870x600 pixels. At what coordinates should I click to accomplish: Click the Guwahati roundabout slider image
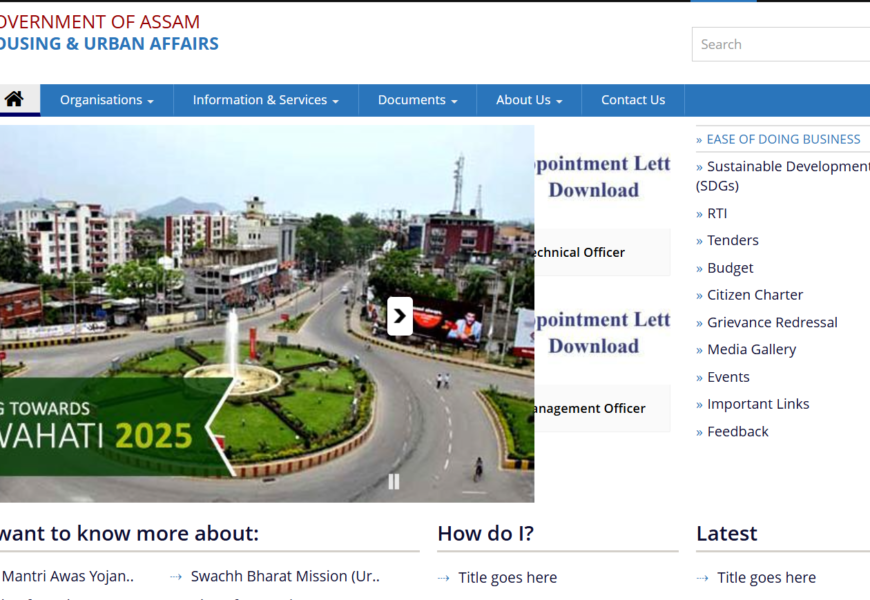tap(200, 300)
